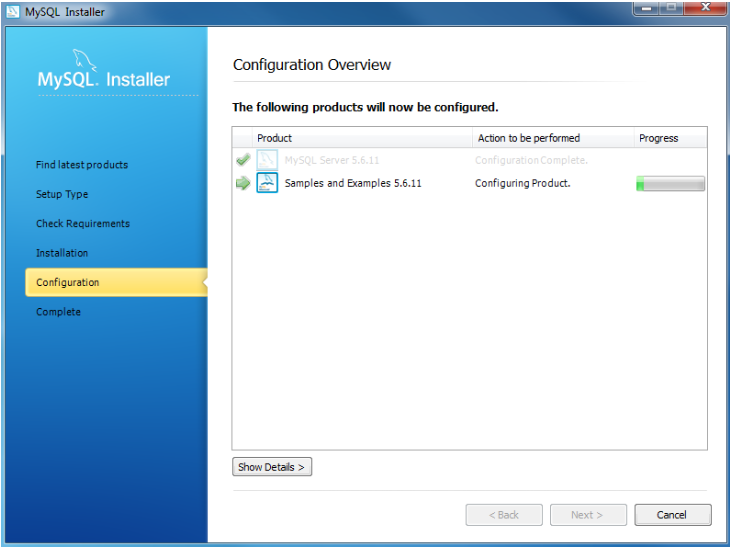Image resolution: width=730 pixels, height=547 pixels.
Task: Select the Find latest products step
Action: (x=82, y=165)
